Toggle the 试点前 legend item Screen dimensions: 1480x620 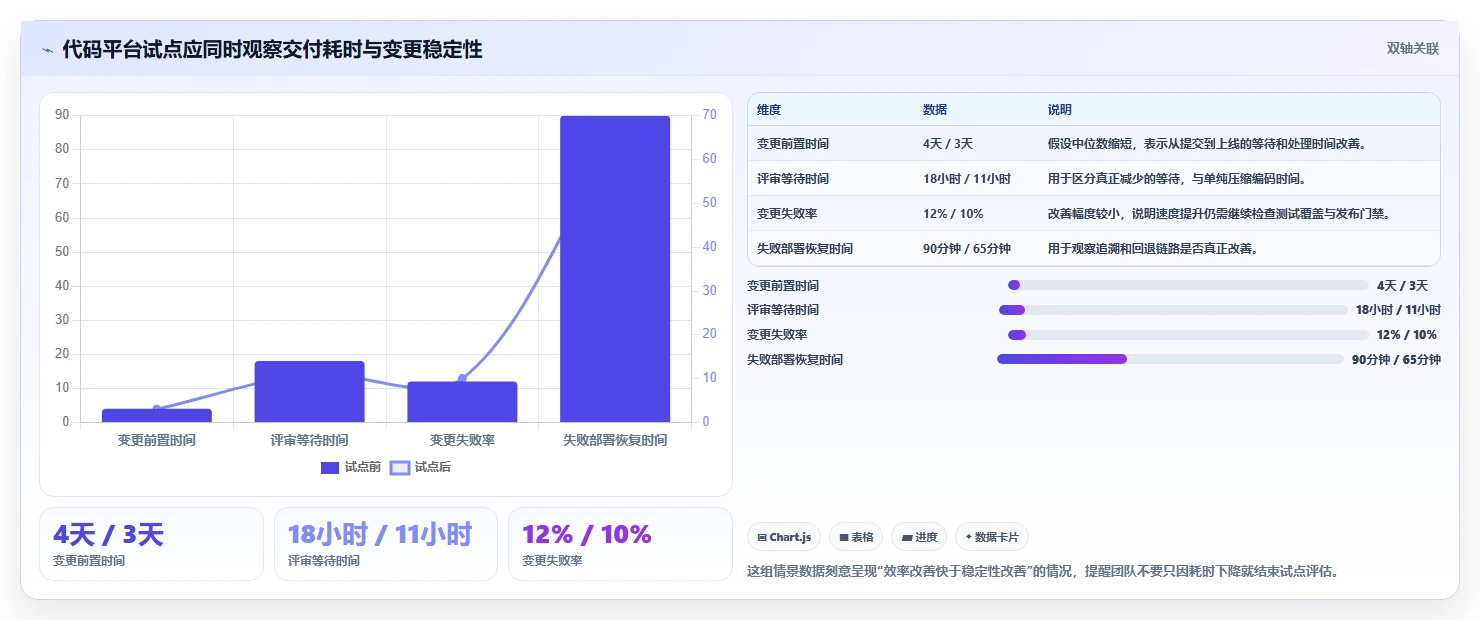[x=350, y=467]
